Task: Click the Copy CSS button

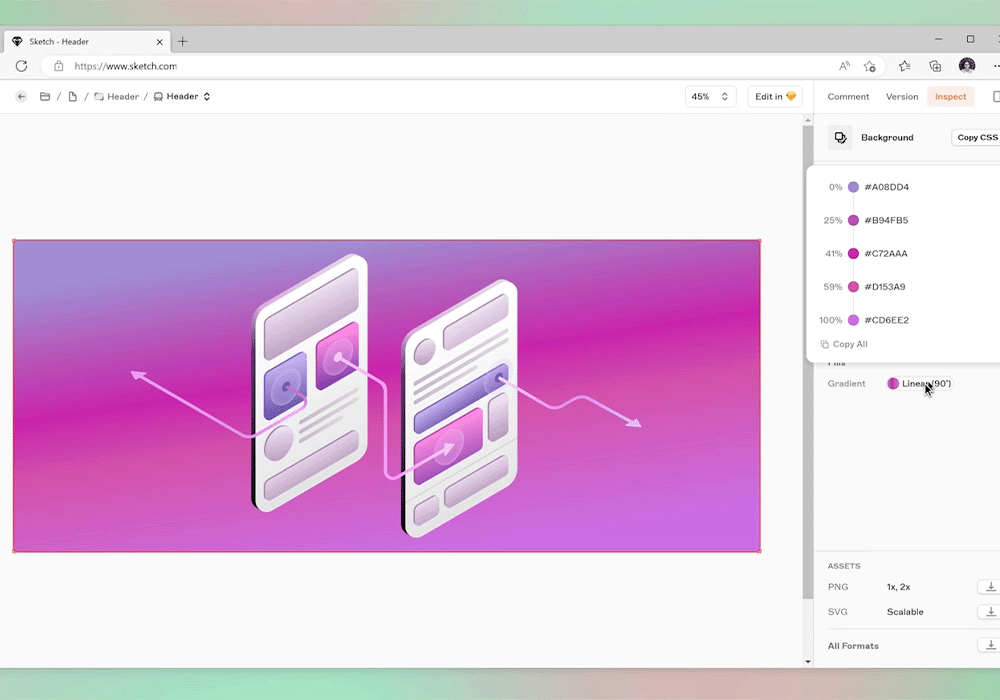Action: pos(976,138)
